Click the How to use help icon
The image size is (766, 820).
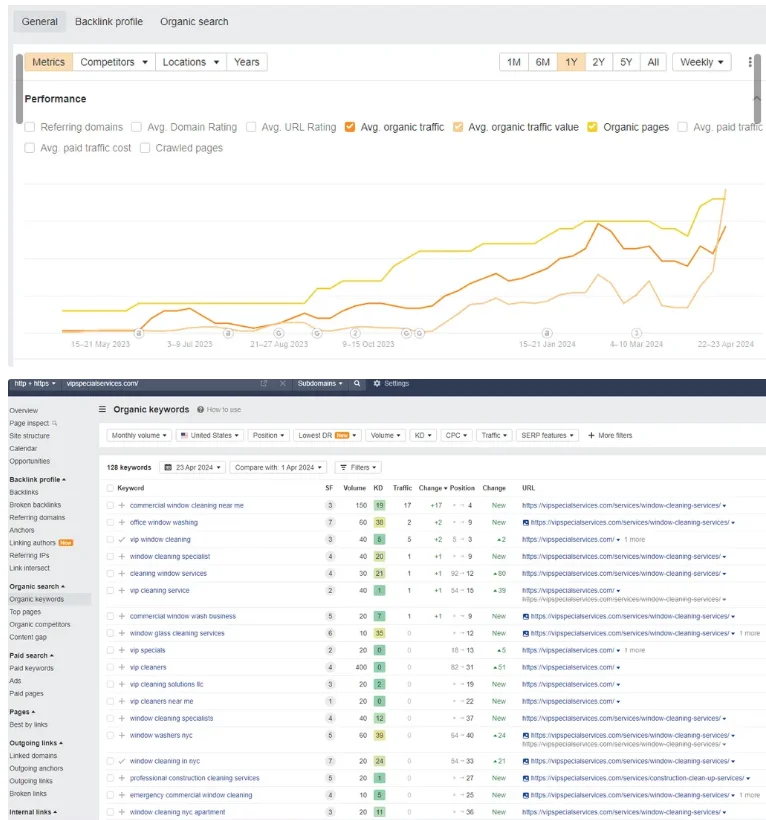click(200, 410)
